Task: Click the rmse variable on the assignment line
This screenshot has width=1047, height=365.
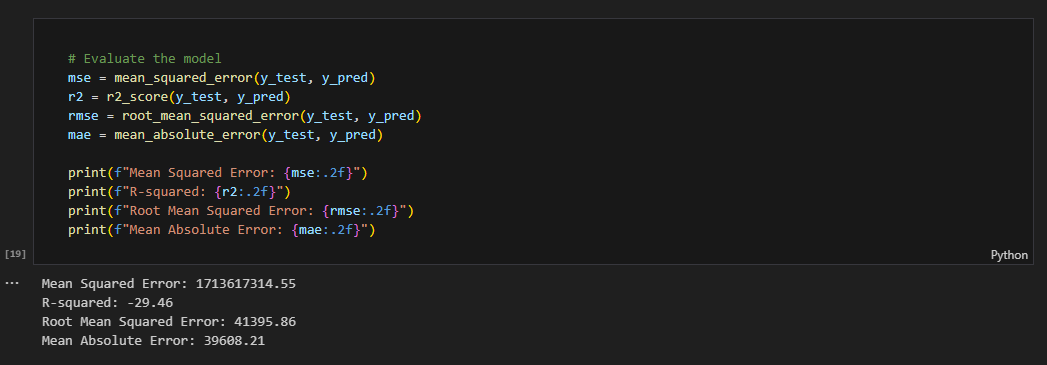Action: [x=83, y=116]
